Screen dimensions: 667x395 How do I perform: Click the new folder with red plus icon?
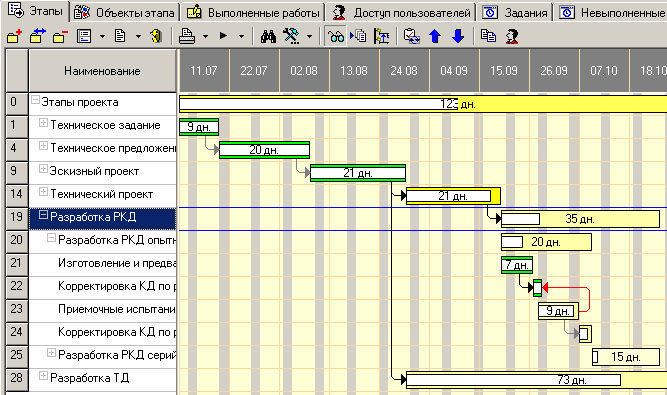pyautogui.click(x=14, y=37)
